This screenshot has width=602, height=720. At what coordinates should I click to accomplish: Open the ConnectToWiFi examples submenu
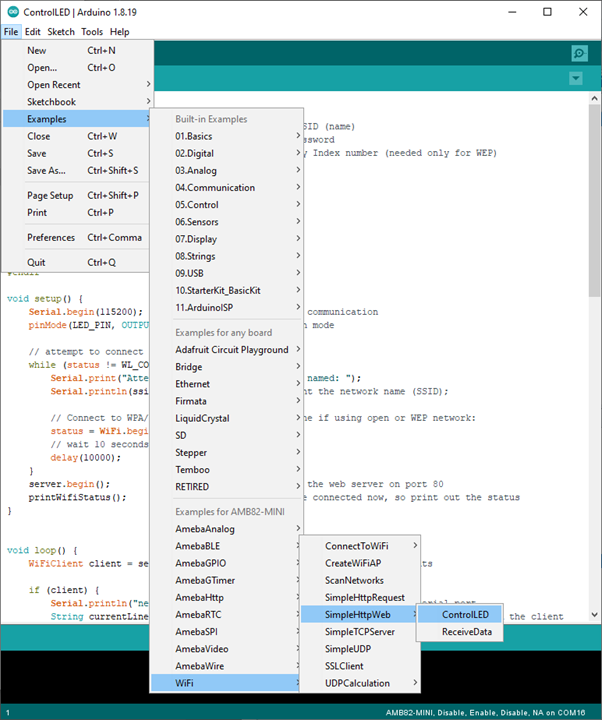356,546
